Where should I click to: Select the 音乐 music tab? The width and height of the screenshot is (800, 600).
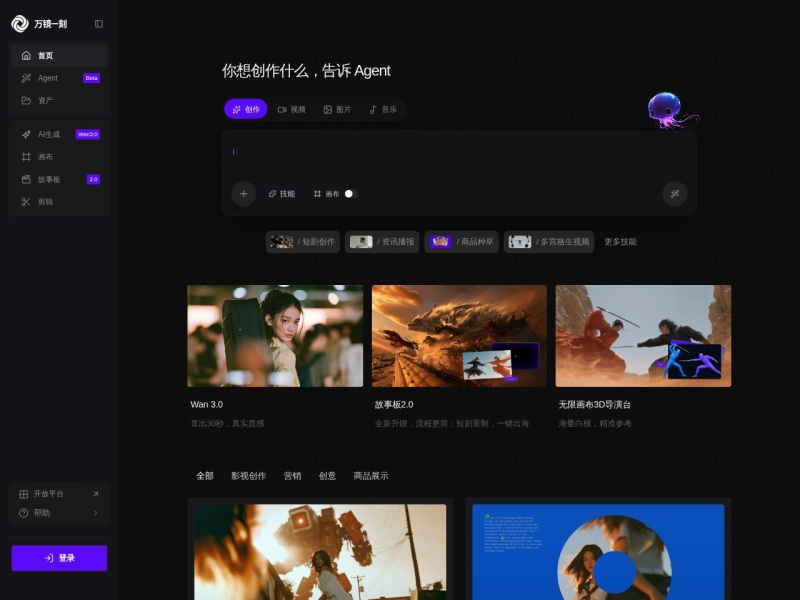[383, 109]
